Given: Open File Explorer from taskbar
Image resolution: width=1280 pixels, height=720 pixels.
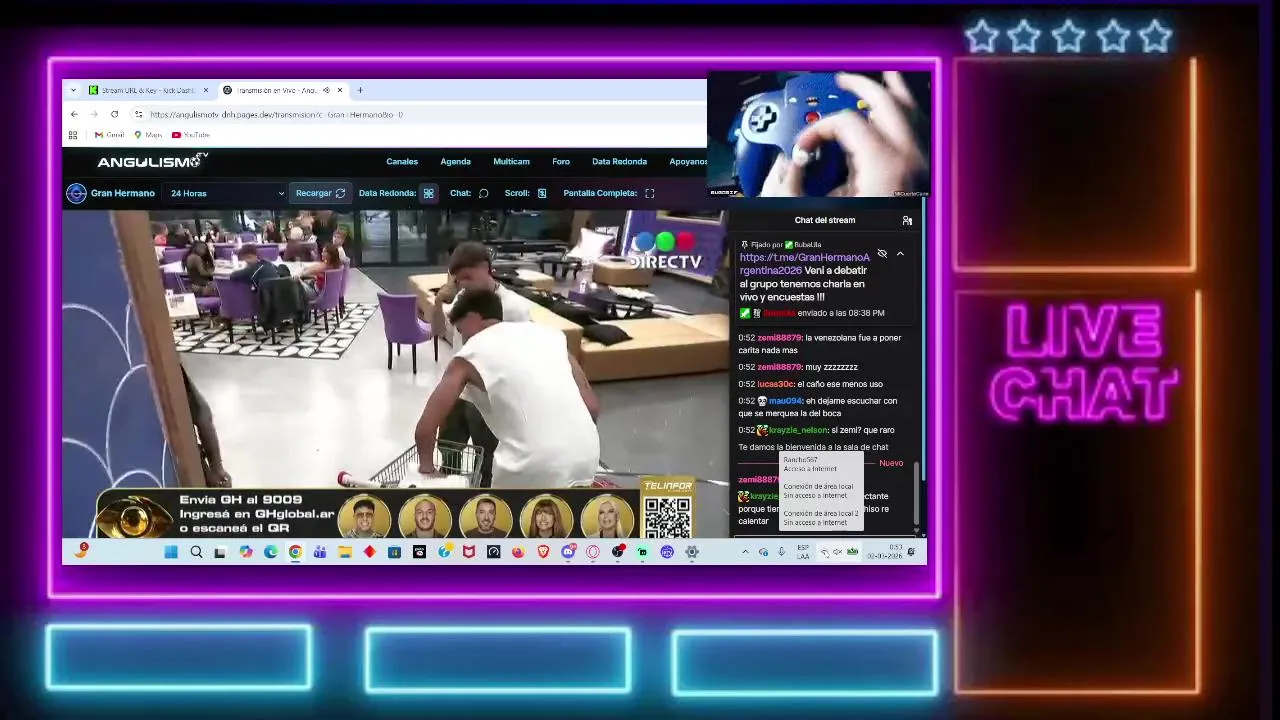Looking at the screenshot, I should coord(345,552).
